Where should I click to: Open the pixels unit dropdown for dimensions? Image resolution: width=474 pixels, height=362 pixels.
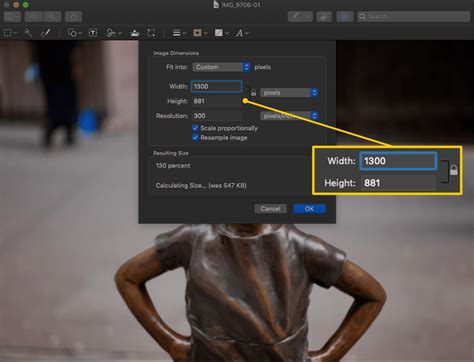point(289,92)
